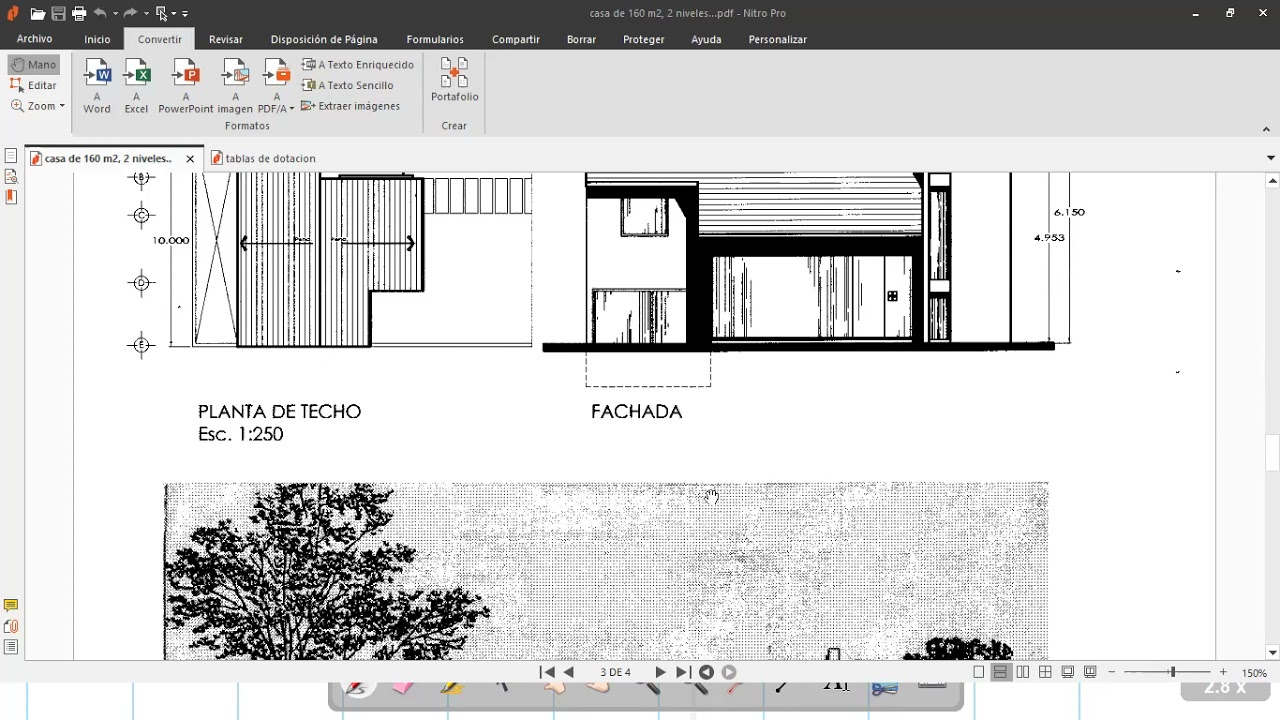The width and height of the screenshot is (1280, 720).
Task: Close the casa de 160 m2 tab
Action: (x=190, y=159)
